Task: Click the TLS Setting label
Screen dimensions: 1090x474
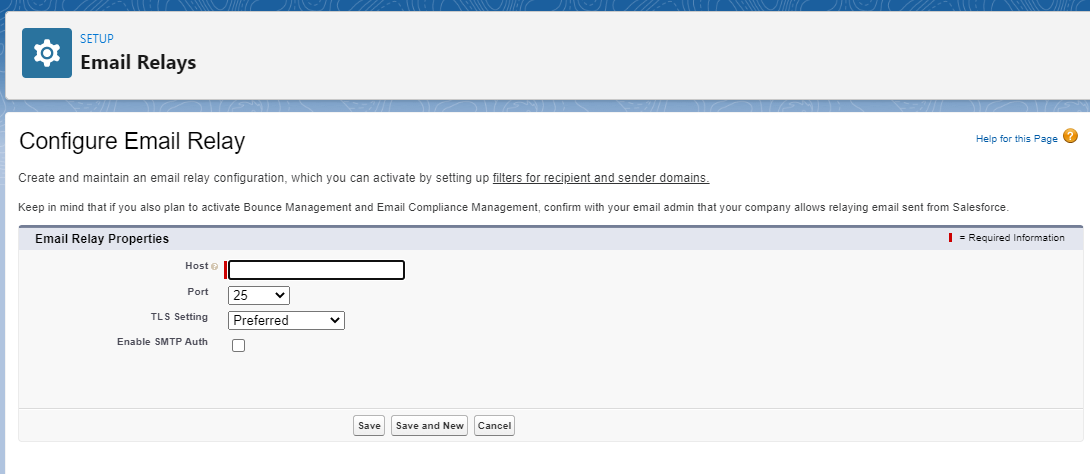Action: 179,317
